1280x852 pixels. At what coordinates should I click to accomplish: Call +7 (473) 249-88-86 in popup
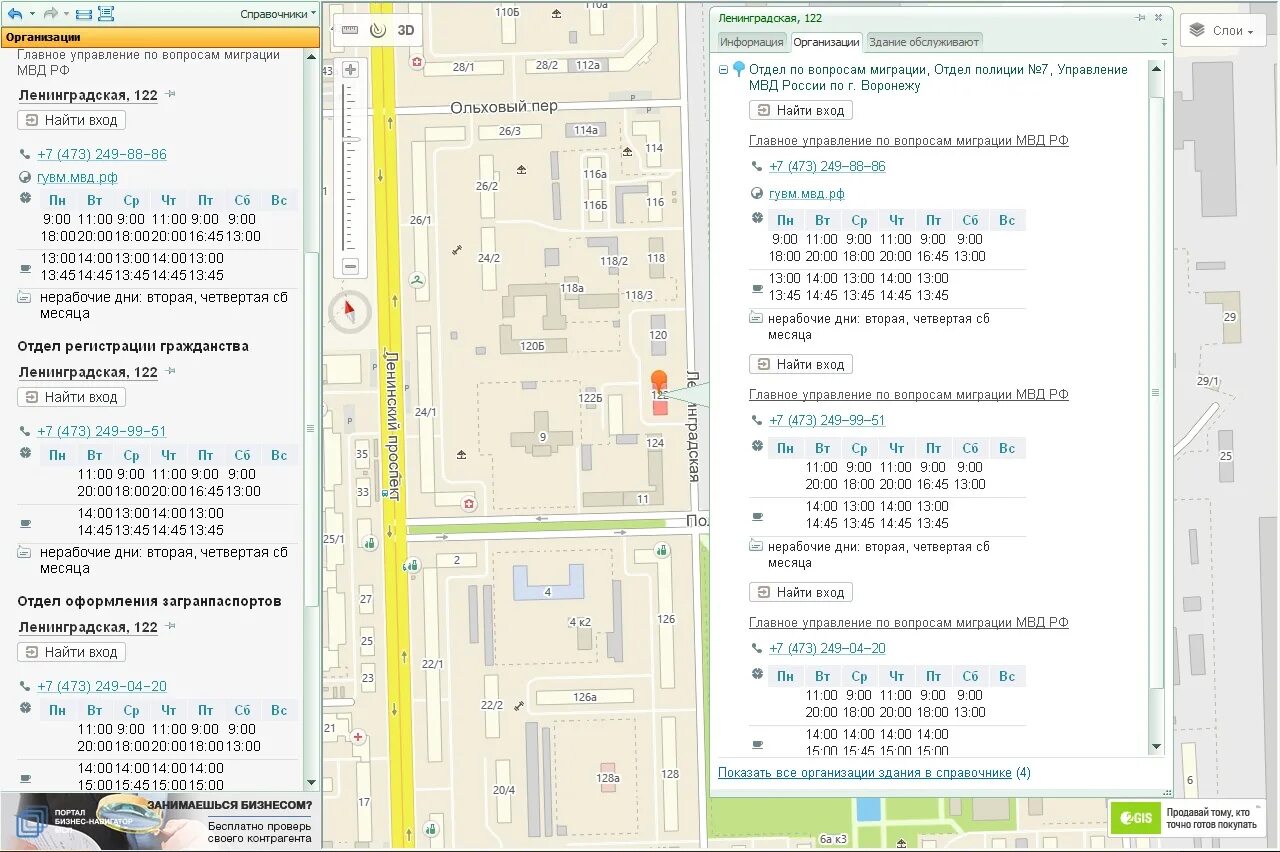pos(827,167)
